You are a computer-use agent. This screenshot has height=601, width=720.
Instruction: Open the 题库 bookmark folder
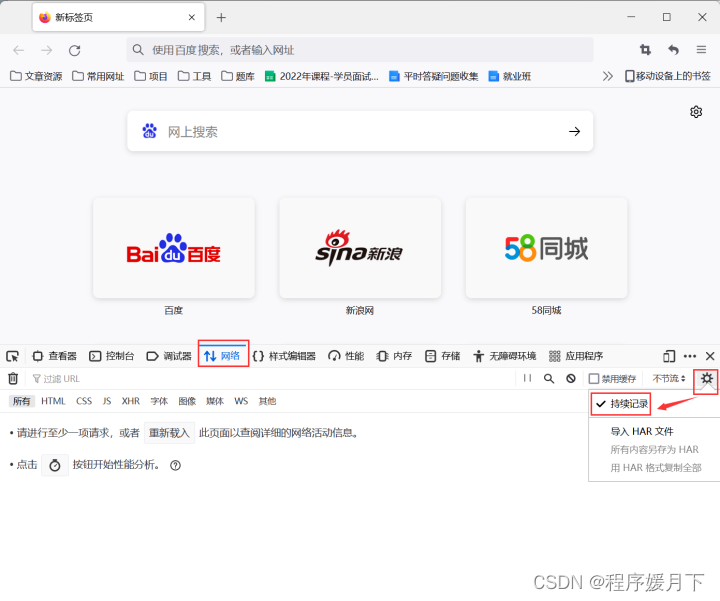coord(237,76)
